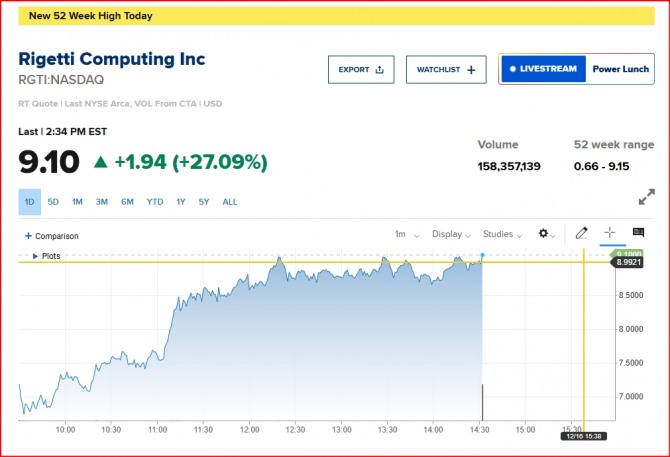Viewport: 670px width, 457px height.
Task: Open chart settings gear
Action: click(x=544, y=234)
